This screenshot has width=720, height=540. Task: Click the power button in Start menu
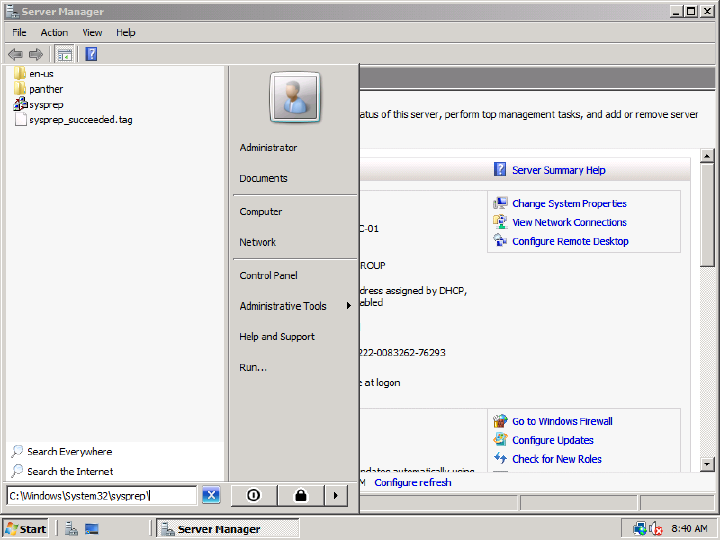coord(253,495)
